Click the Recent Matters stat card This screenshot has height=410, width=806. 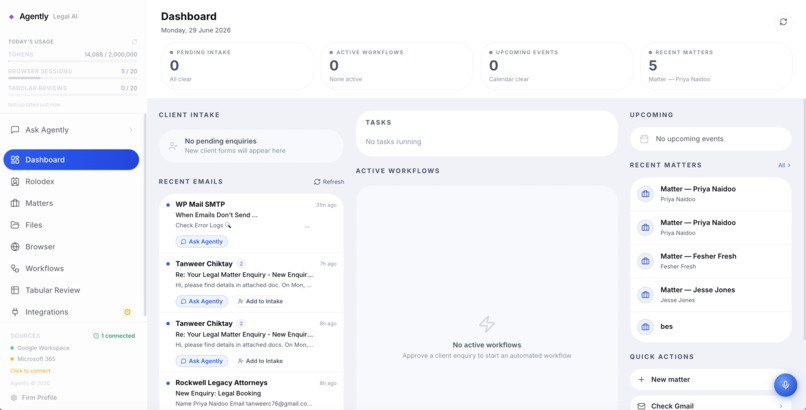click(716, 66)
